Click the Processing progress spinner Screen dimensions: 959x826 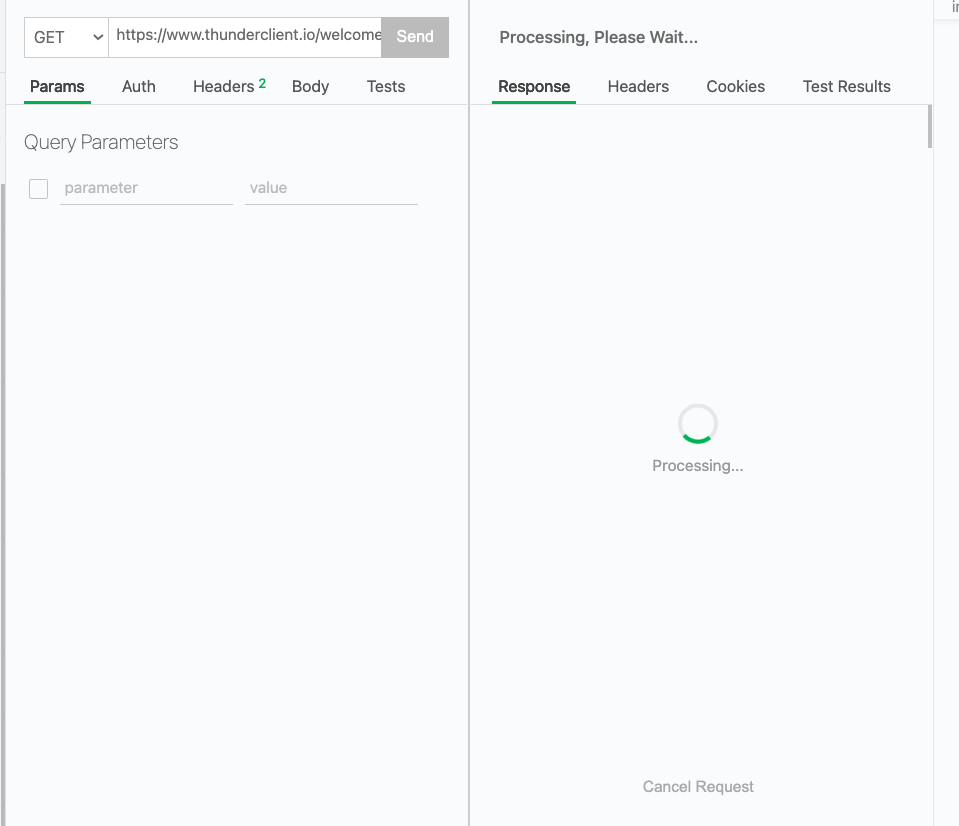697,422
